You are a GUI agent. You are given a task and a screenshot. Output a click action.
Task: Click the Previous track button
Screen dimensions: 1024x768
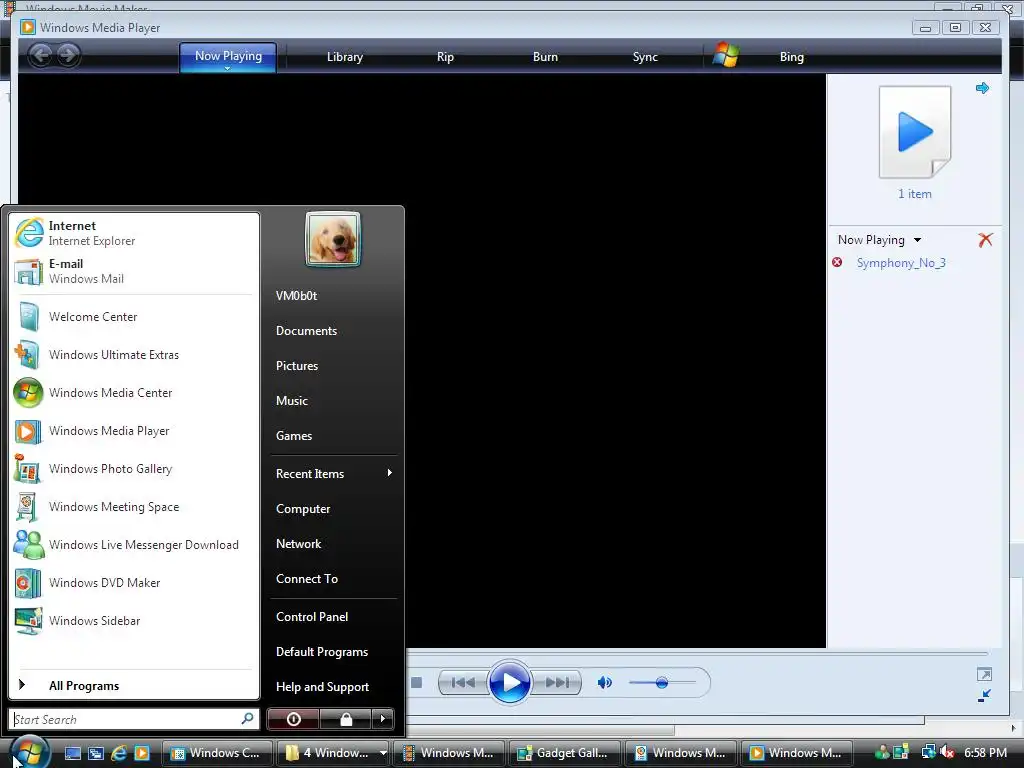pos(463,682)
